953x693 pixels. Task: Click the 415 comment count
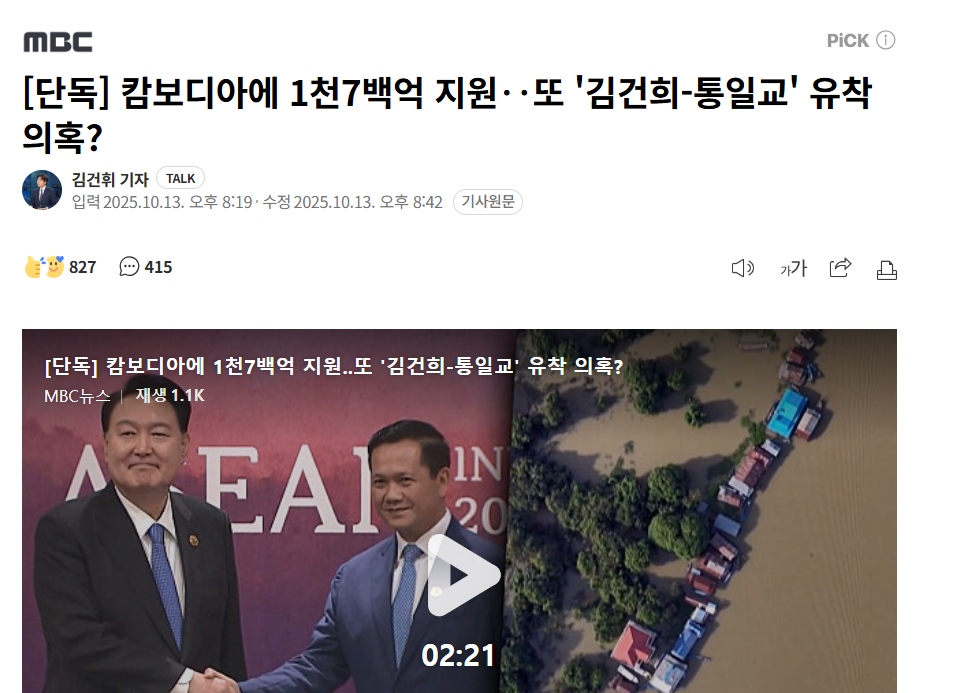click(x=158, y=267)
